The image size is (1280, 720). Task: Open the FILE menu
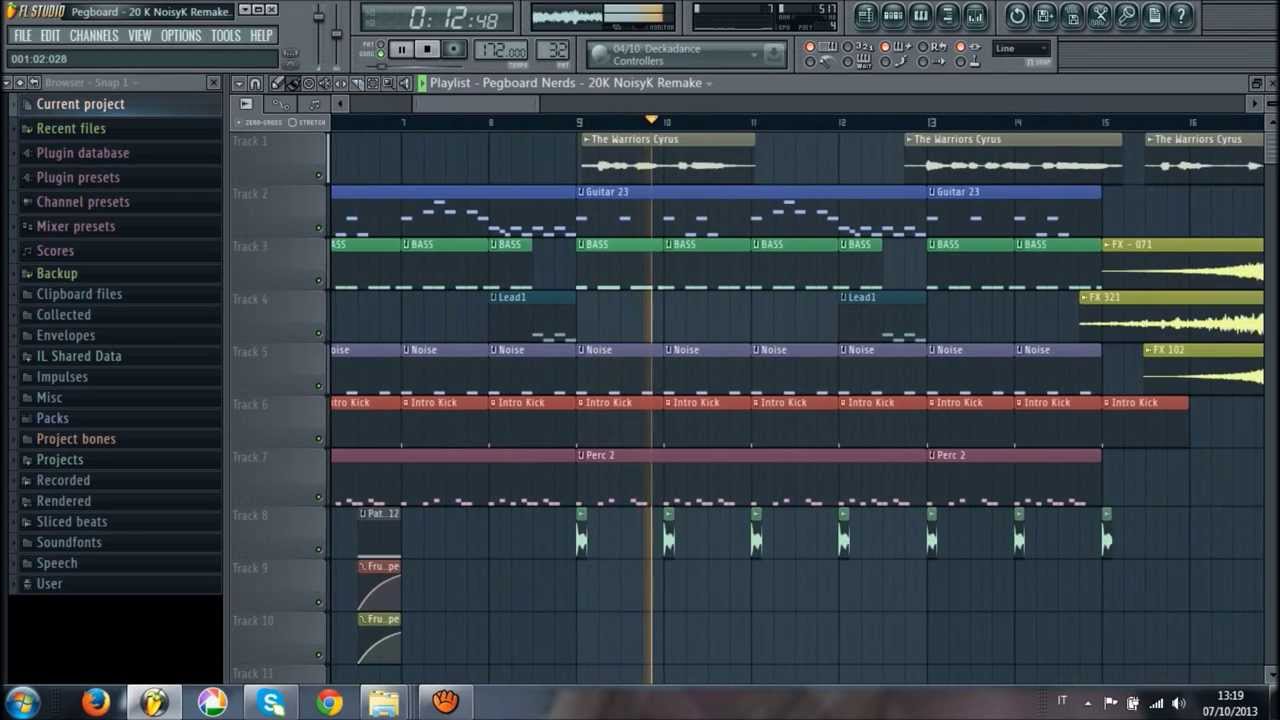(22, 35)
